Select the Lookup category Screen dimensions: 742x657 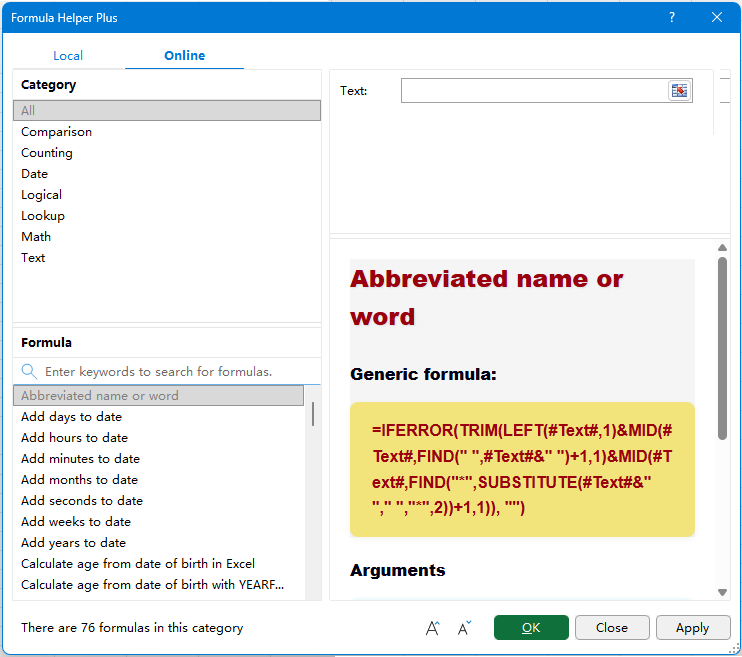pyautogui.click(x=167, y=215)
